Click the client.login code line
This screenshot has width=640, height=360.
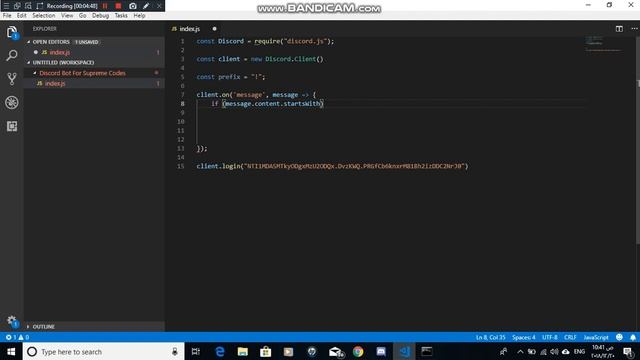click(x=332, y=166)
